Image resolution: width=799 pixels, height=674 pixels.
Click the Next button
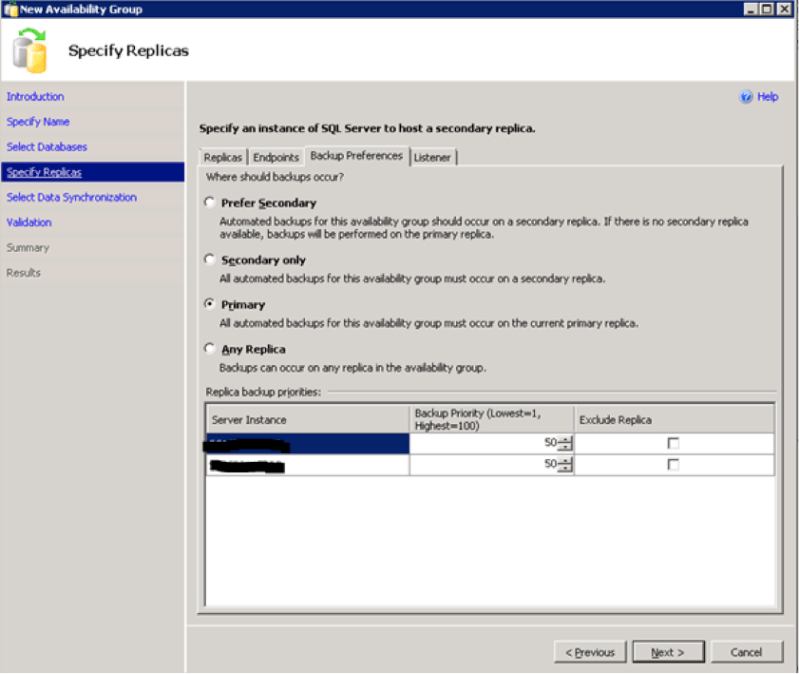point(668,652)
